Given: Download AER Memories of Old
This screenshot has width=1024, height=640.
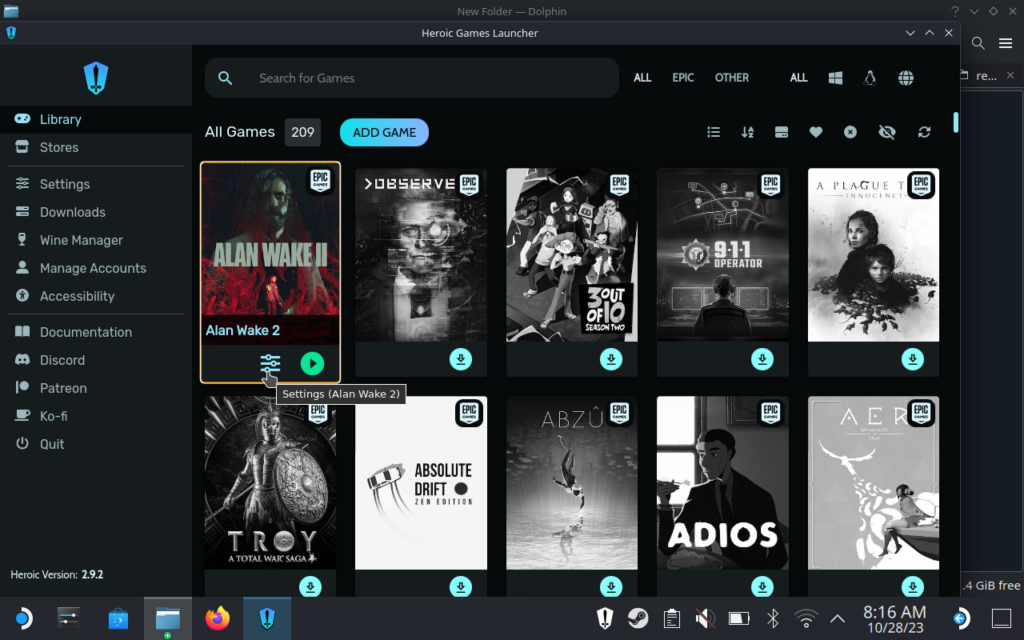Looking at the screenshot, I should tap(912, 586).
